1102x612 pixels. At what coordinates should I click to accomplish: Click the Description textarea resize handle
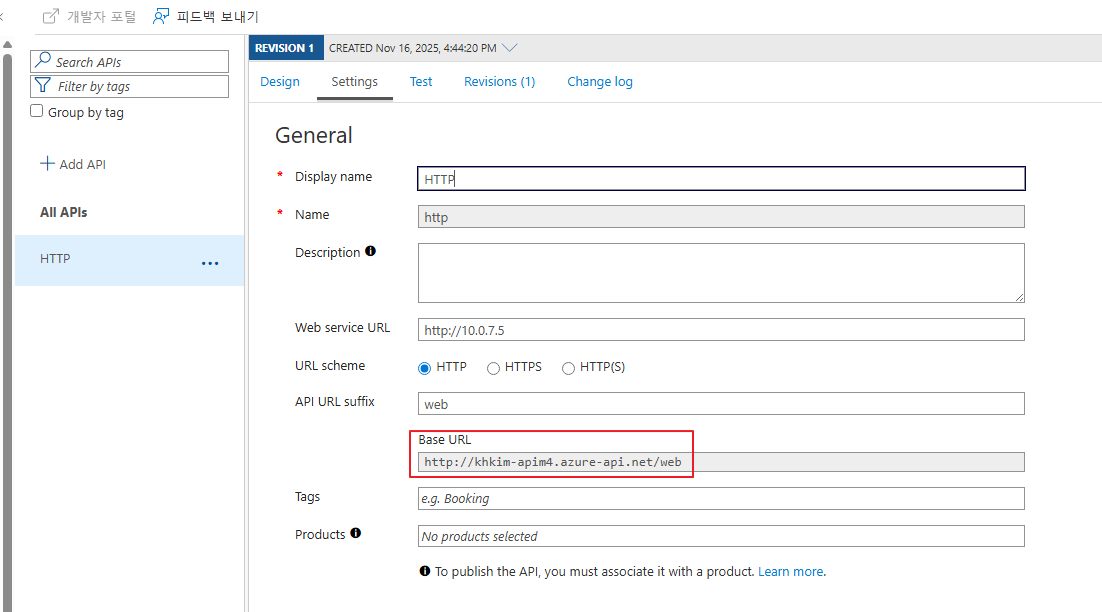click(1019, 297)
